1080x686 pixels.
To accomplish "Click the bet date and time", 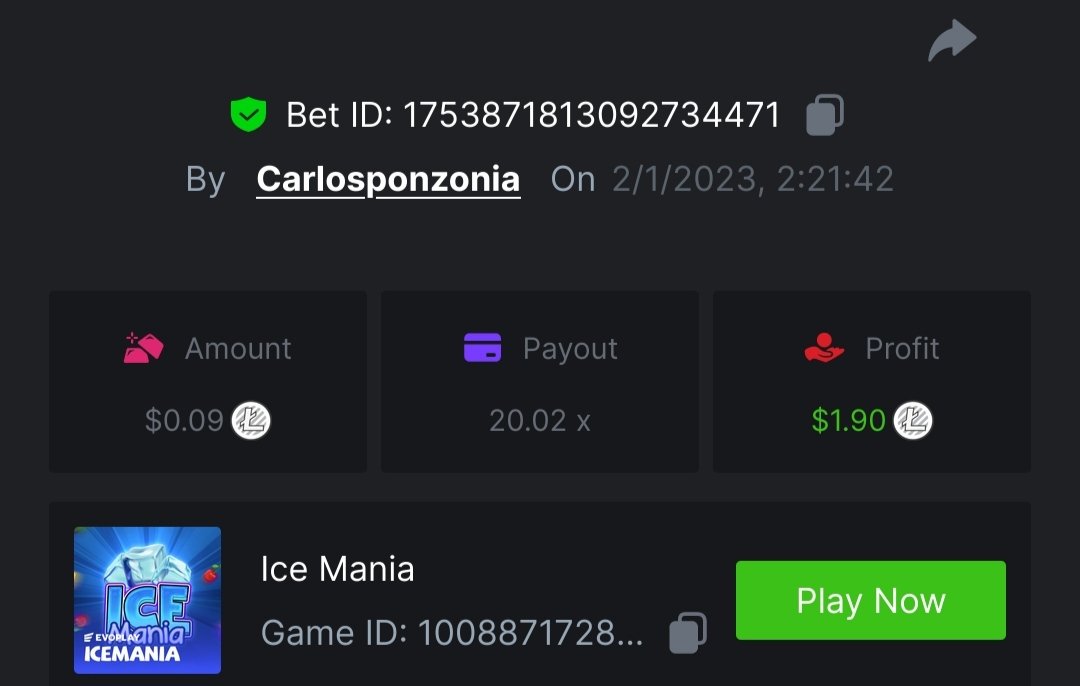I will click(x=752, y=179).
